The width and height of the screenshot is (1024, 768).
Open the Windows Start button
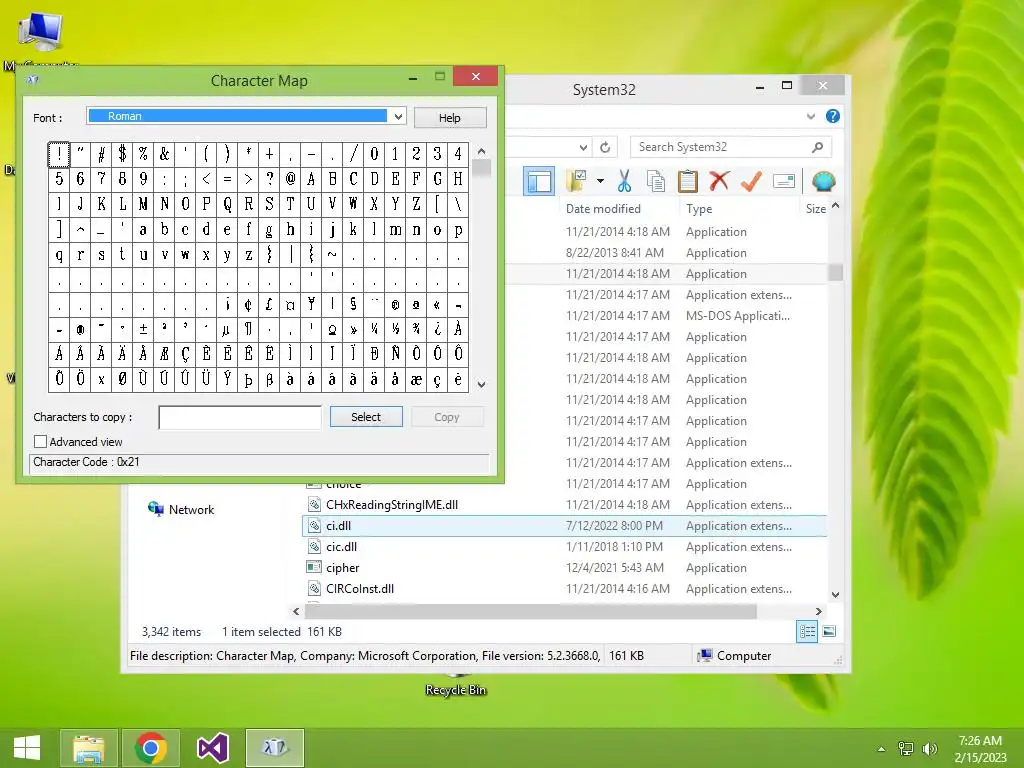click(x=27, y=748)
